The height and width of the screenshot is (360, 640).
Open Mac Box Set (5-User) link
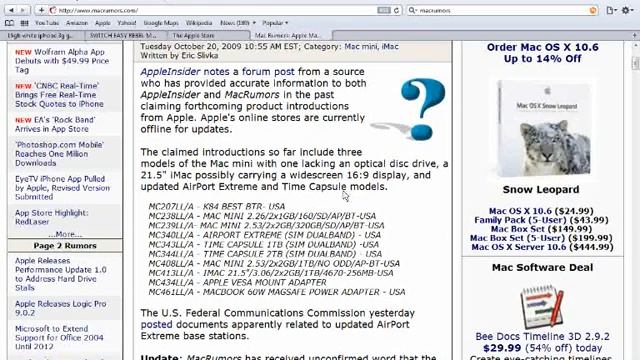point(541,238)
